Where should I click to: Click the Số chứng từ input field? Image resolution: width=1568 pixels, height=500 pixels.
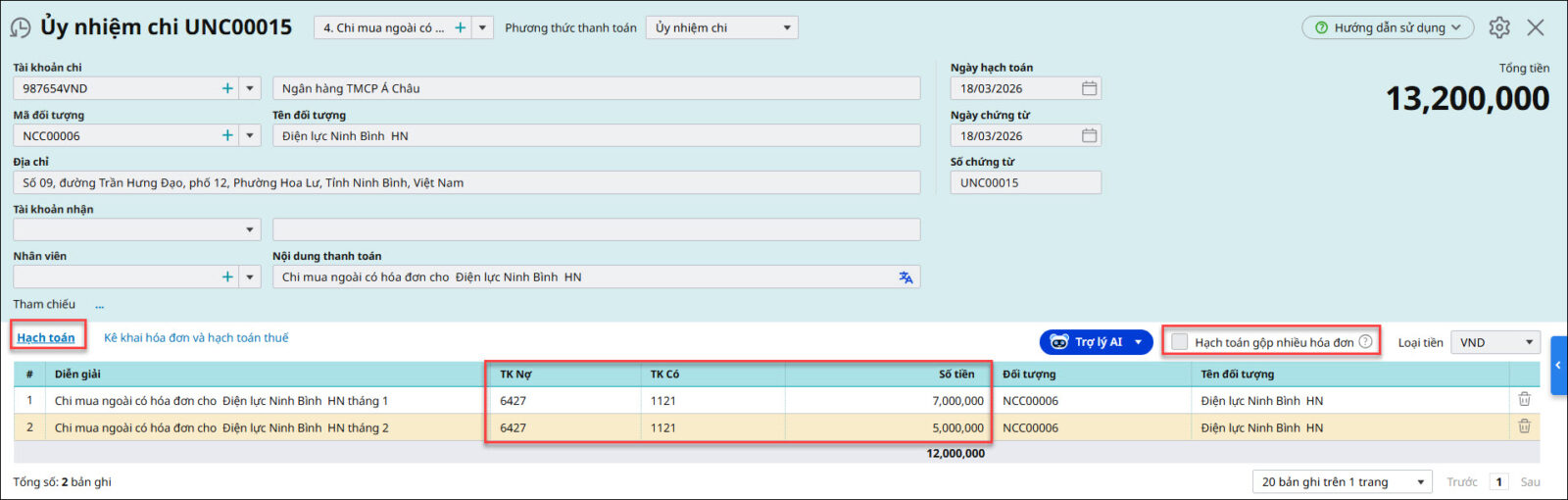point(1024,182)
